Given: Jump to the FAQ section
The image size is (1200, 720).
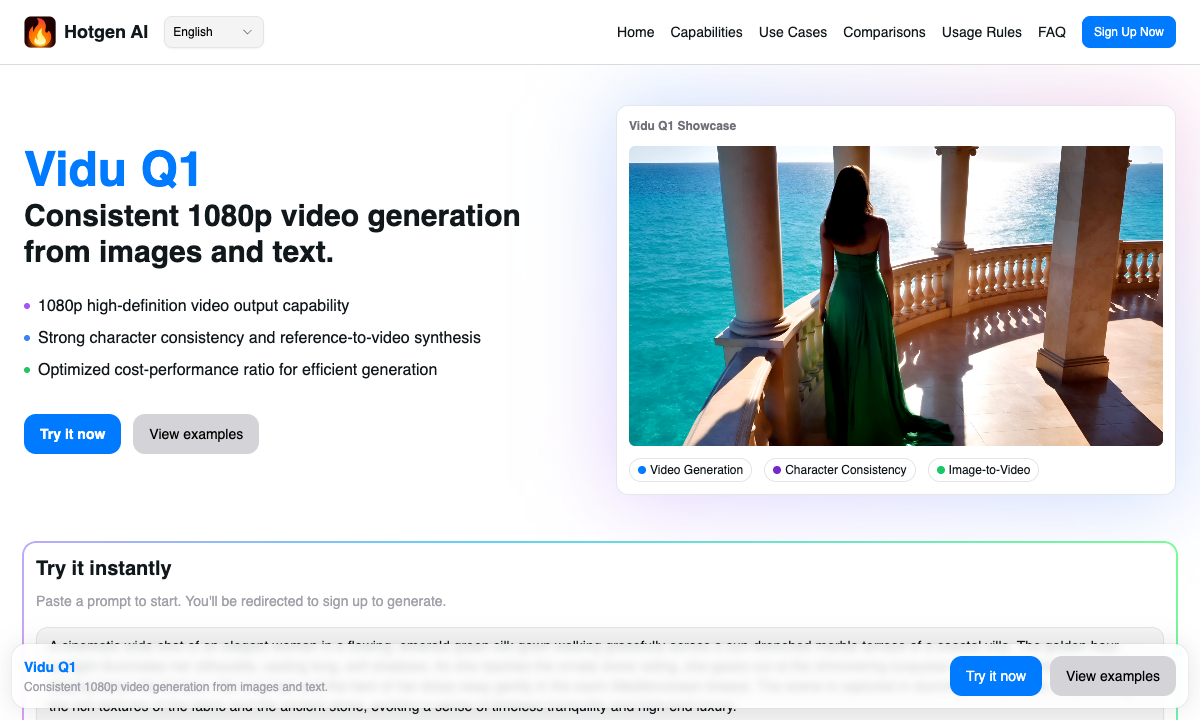Looking at the screenshot, I should 1051,32.
